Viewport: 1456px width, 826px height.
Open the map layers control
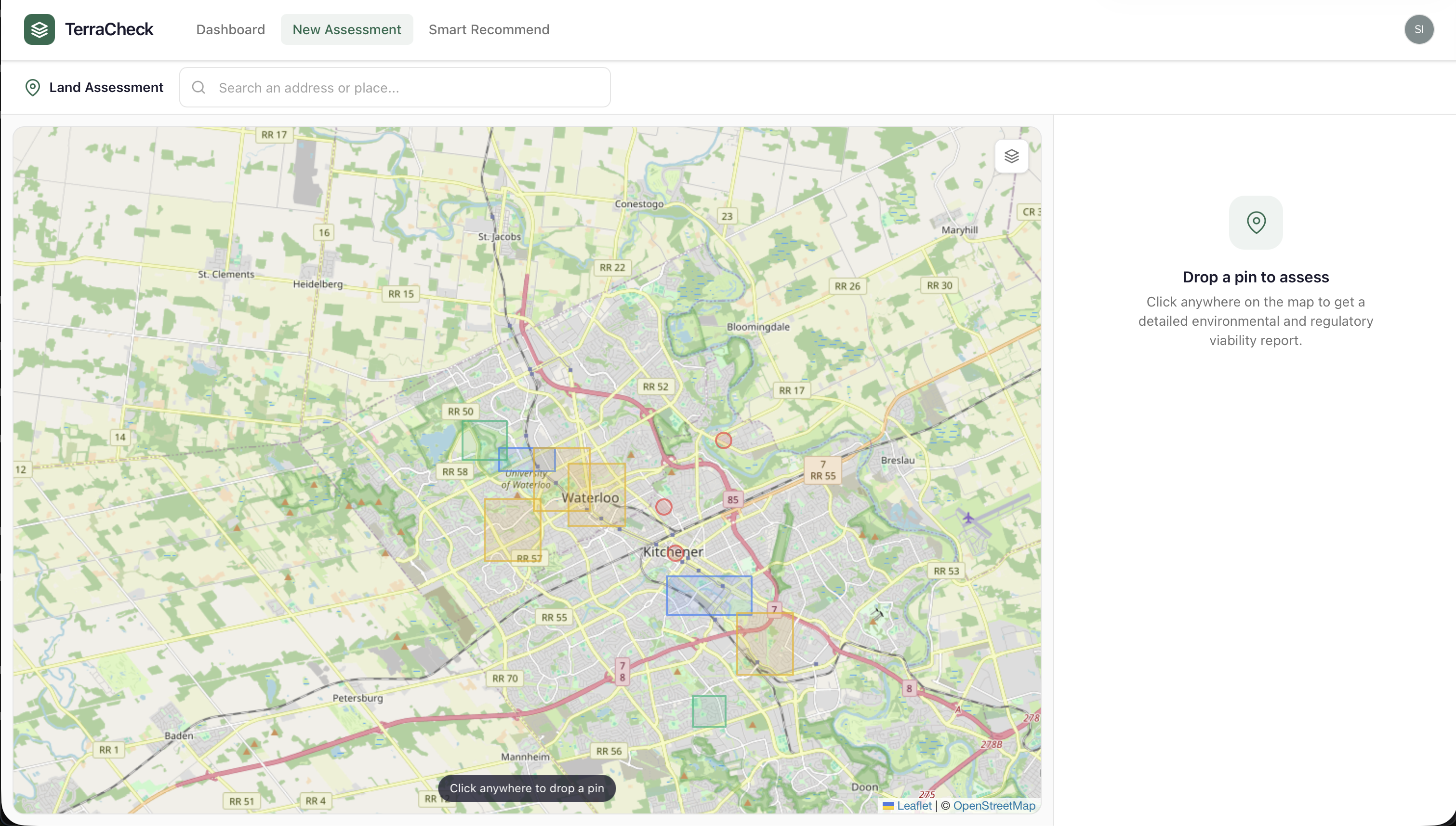click(1011, 156)
